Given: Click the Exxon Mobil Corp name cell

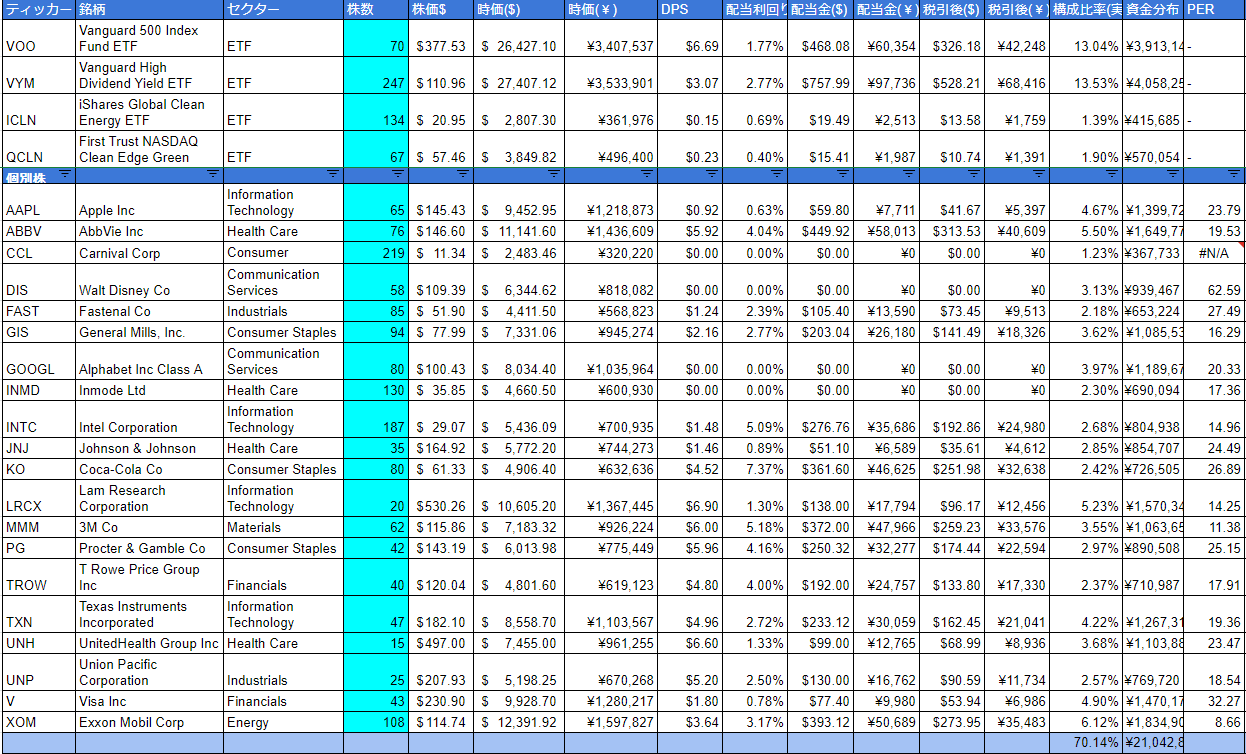Looking at the screenshot, I should coord(149,722).
